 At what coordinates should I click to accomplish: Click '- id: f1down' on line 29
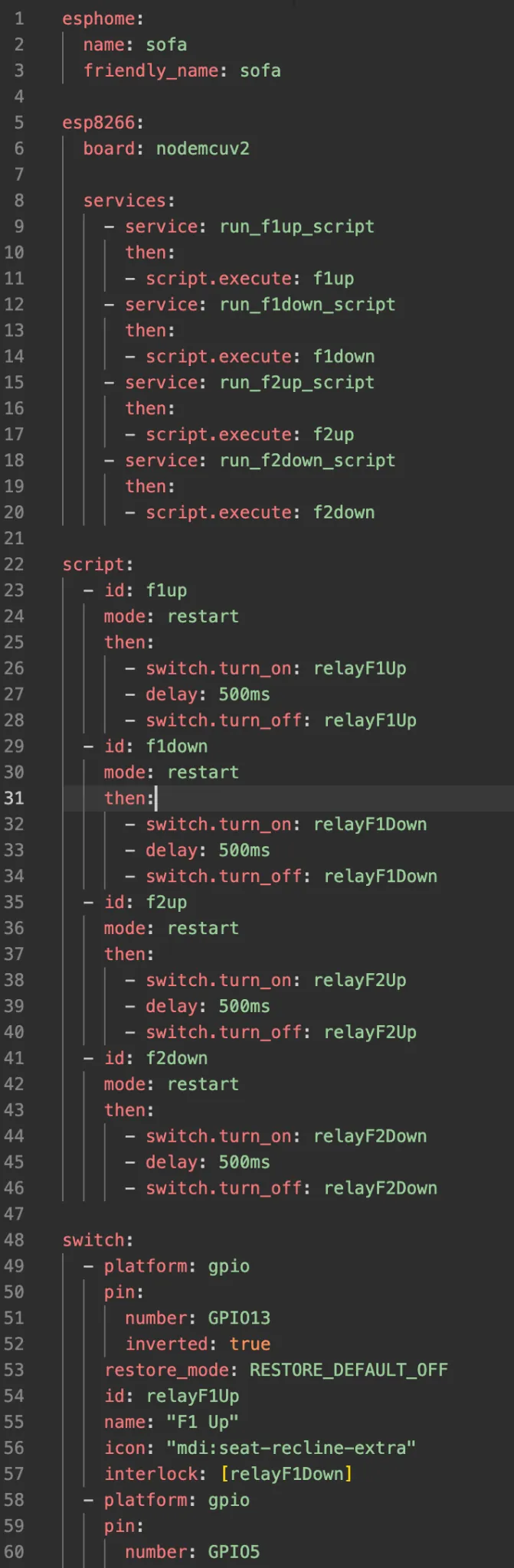tap(146, 747)
